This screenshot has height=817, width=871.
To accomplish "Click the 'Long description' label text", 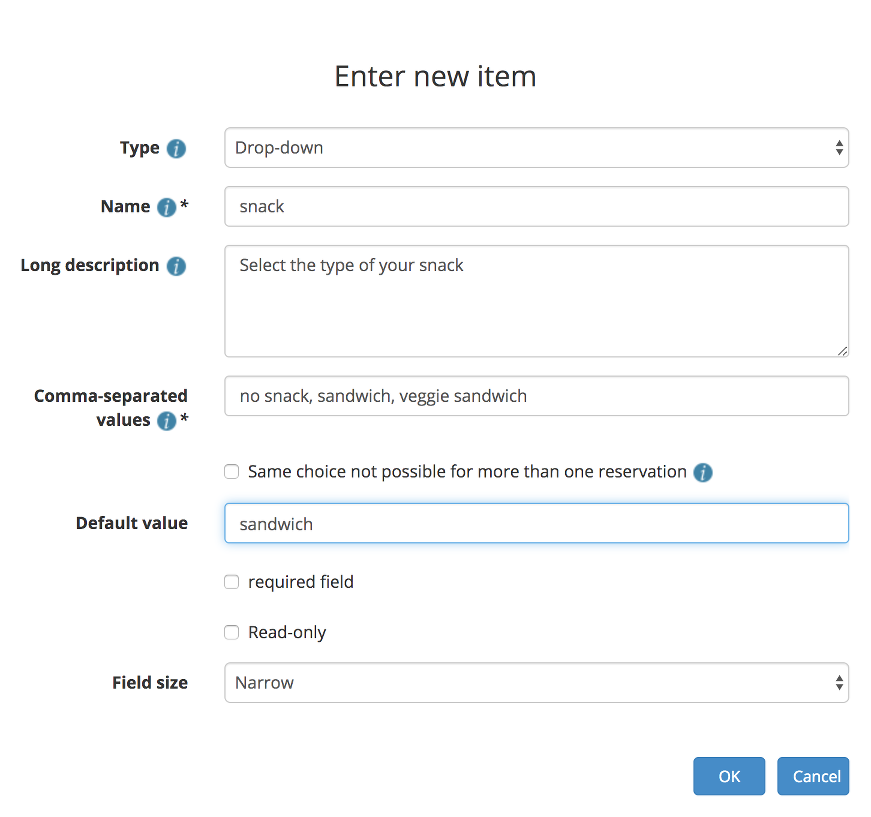I will coord(90,265).
